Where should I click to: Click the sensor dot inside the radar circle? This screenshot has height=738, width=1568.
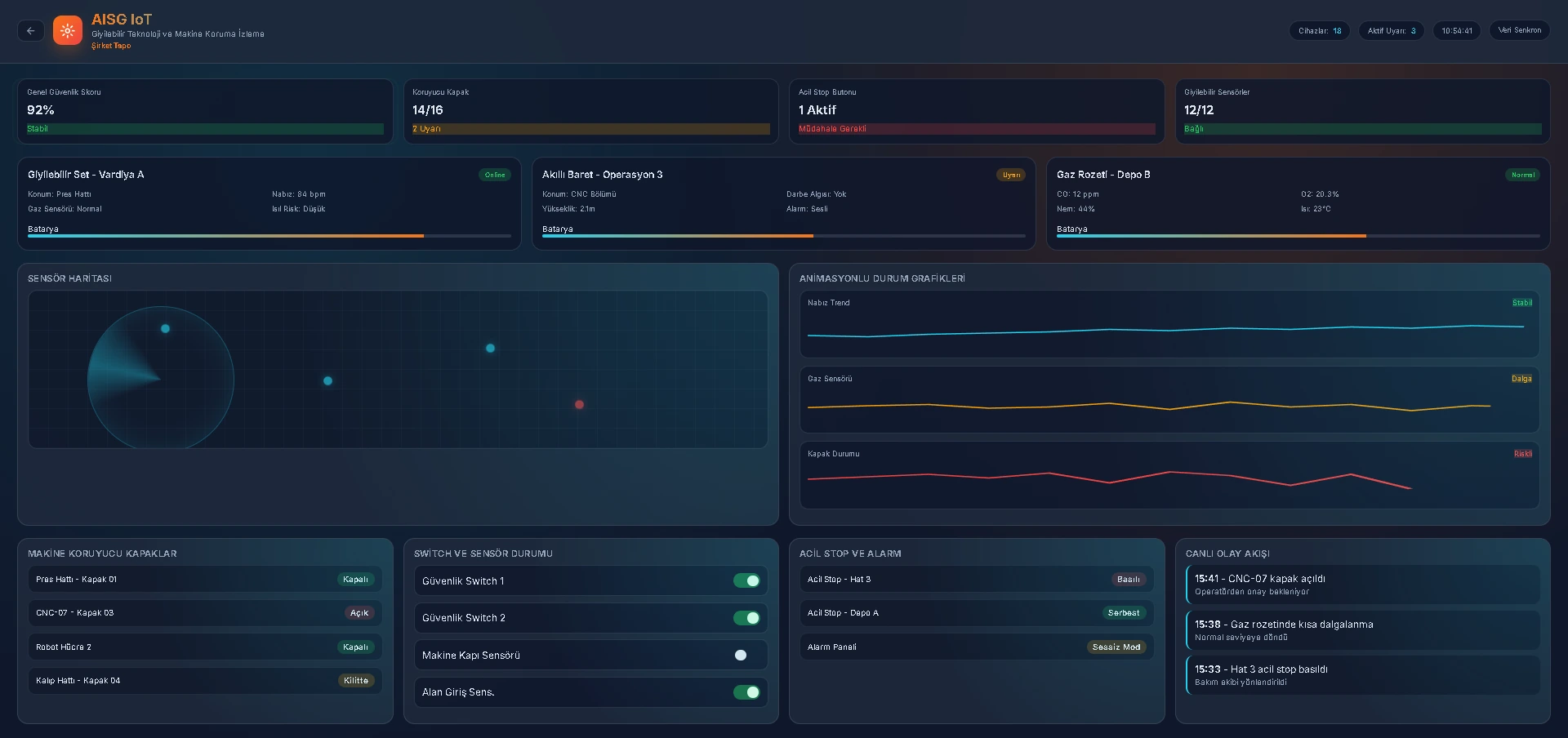coord(165,329)
